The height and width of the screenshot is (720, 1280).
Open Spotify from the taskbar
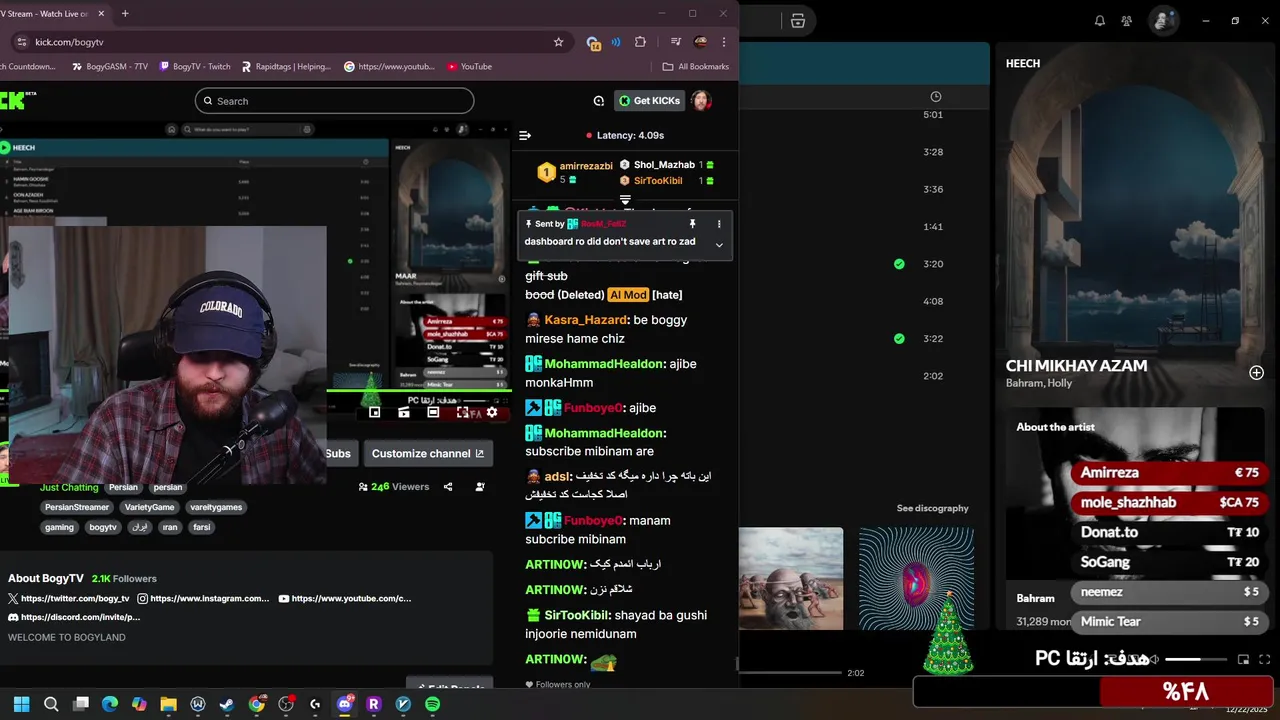(432, 704)
